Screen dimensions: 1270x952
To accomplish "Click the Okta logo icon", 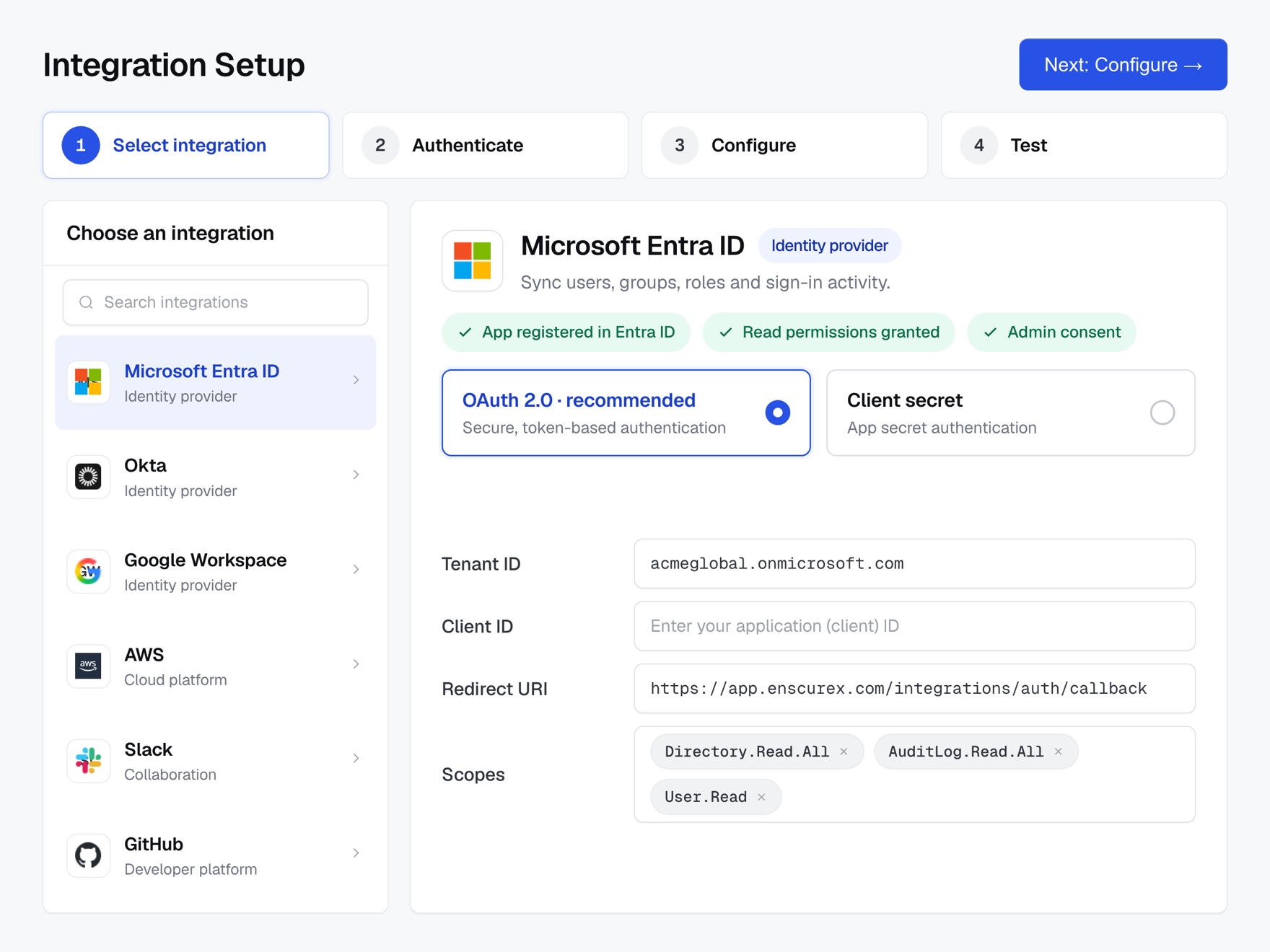I will pos(88,476).
